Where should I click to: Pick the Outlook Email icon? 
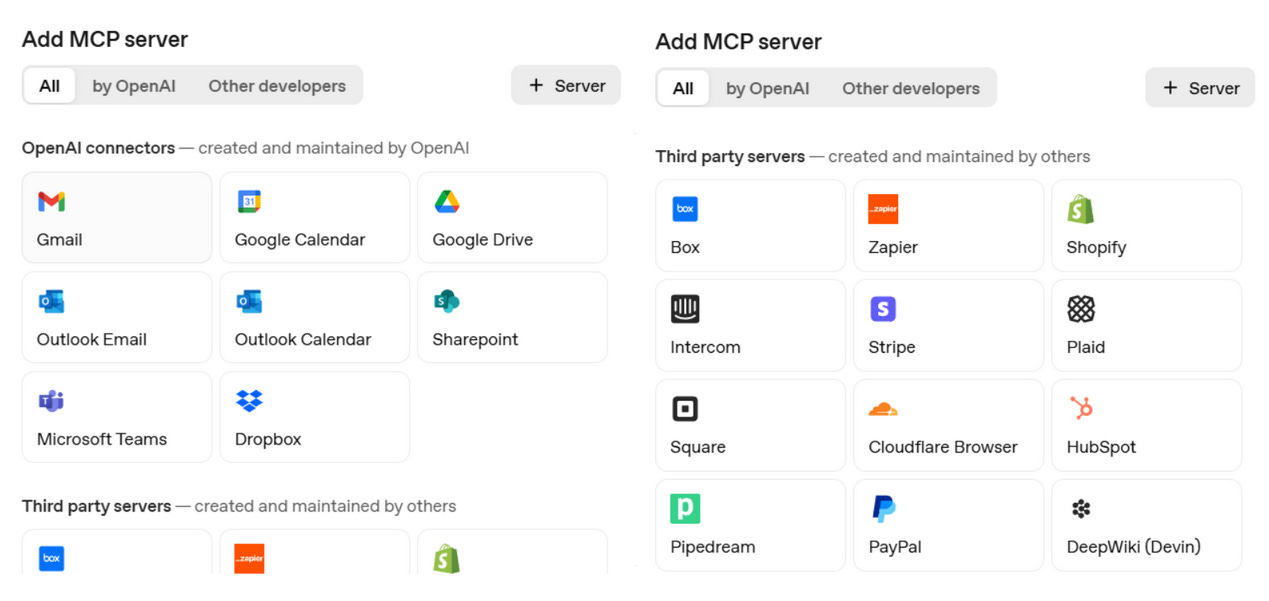pyautogui.click(x=51, y=301)
